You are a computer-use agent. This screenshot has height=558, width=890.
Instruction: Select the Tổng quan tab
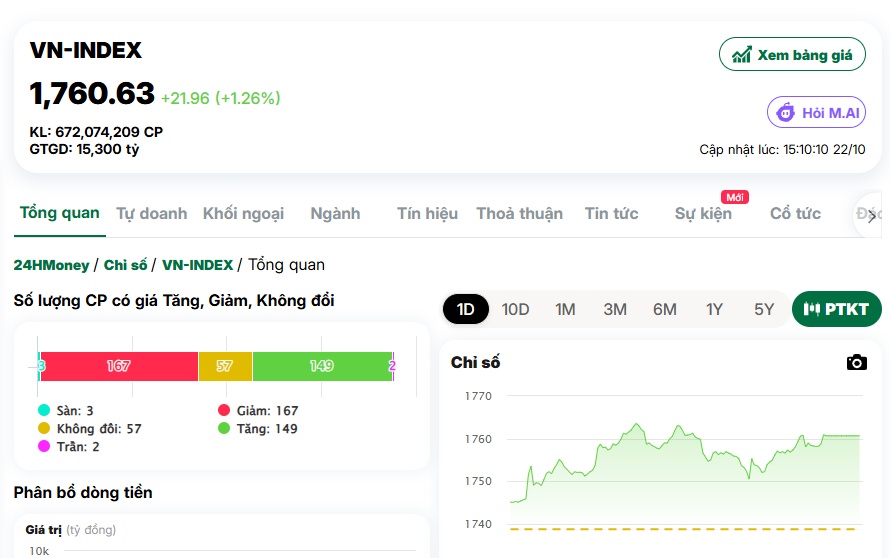[x=60, y=213]
